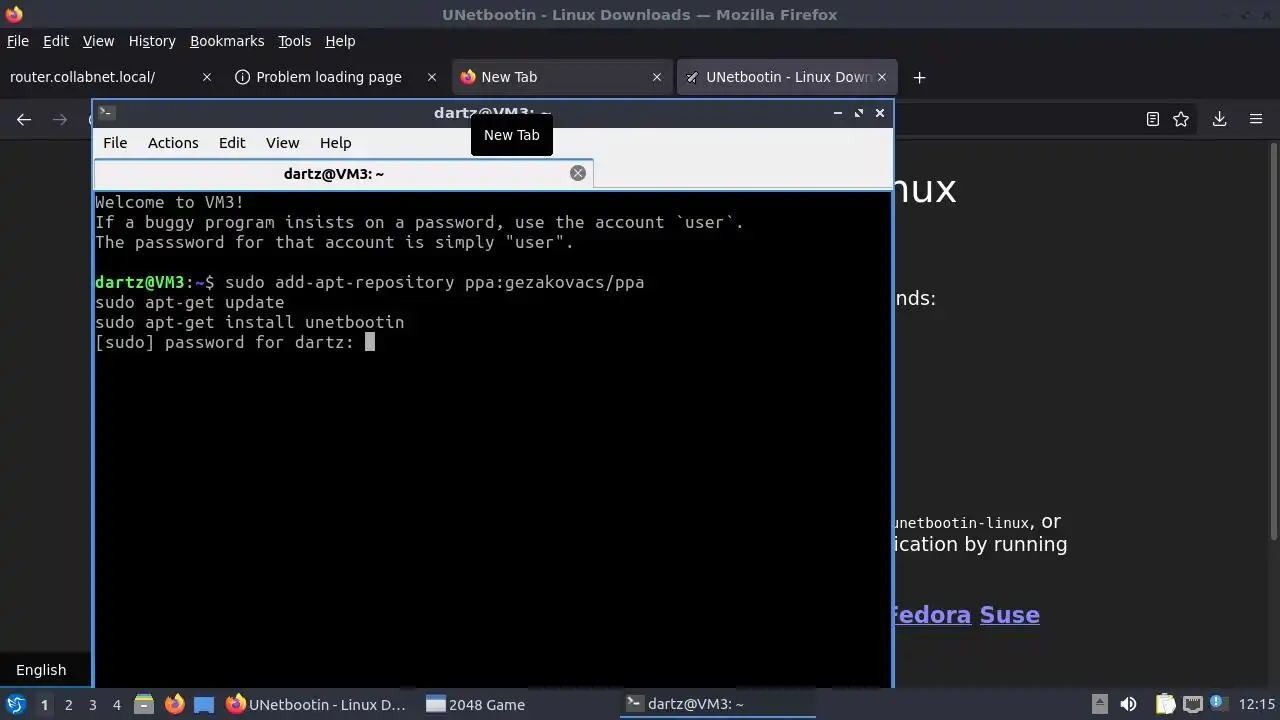The image size is (1280, 720).
Task: Switch to workspace 4
Action: coord(116,704)
